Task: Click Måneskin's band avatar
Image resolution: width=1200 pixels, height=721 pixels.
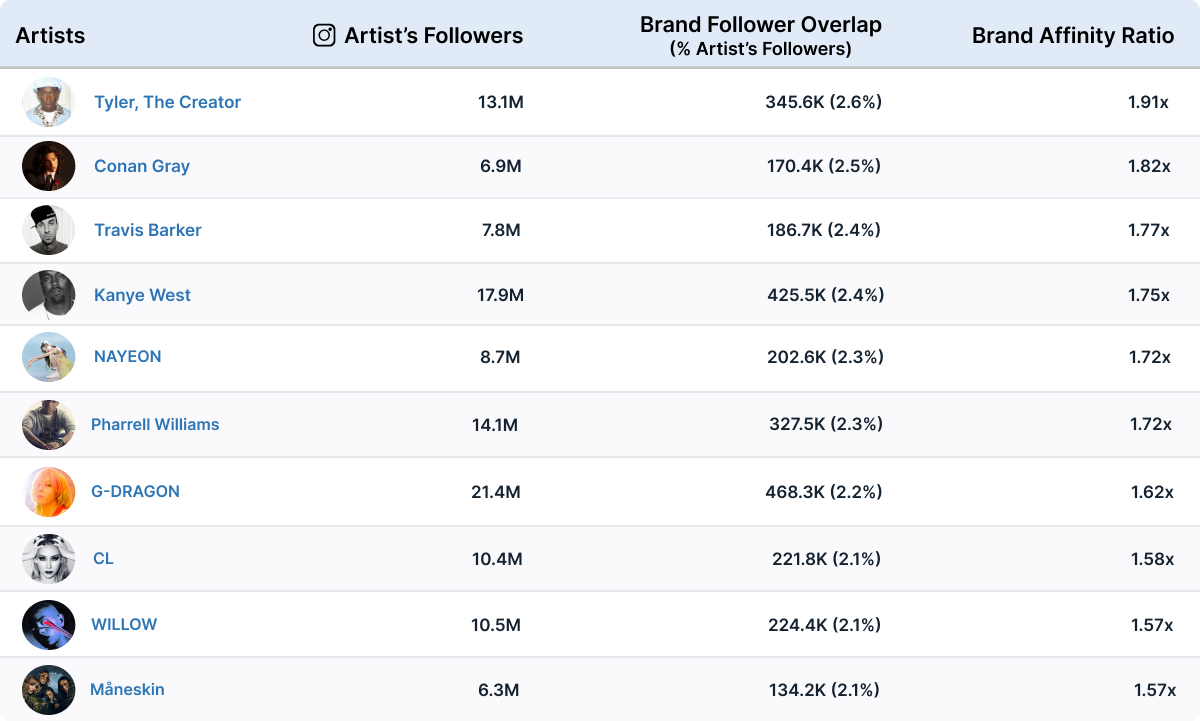Action: click(x=48, y=690)
